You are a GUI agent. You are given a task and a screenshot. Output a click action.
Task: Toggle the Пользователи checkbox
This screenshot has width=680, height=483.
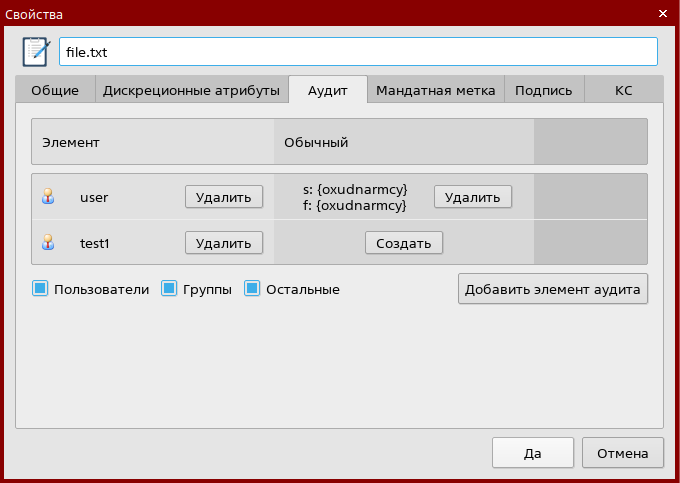click(41, 289)
